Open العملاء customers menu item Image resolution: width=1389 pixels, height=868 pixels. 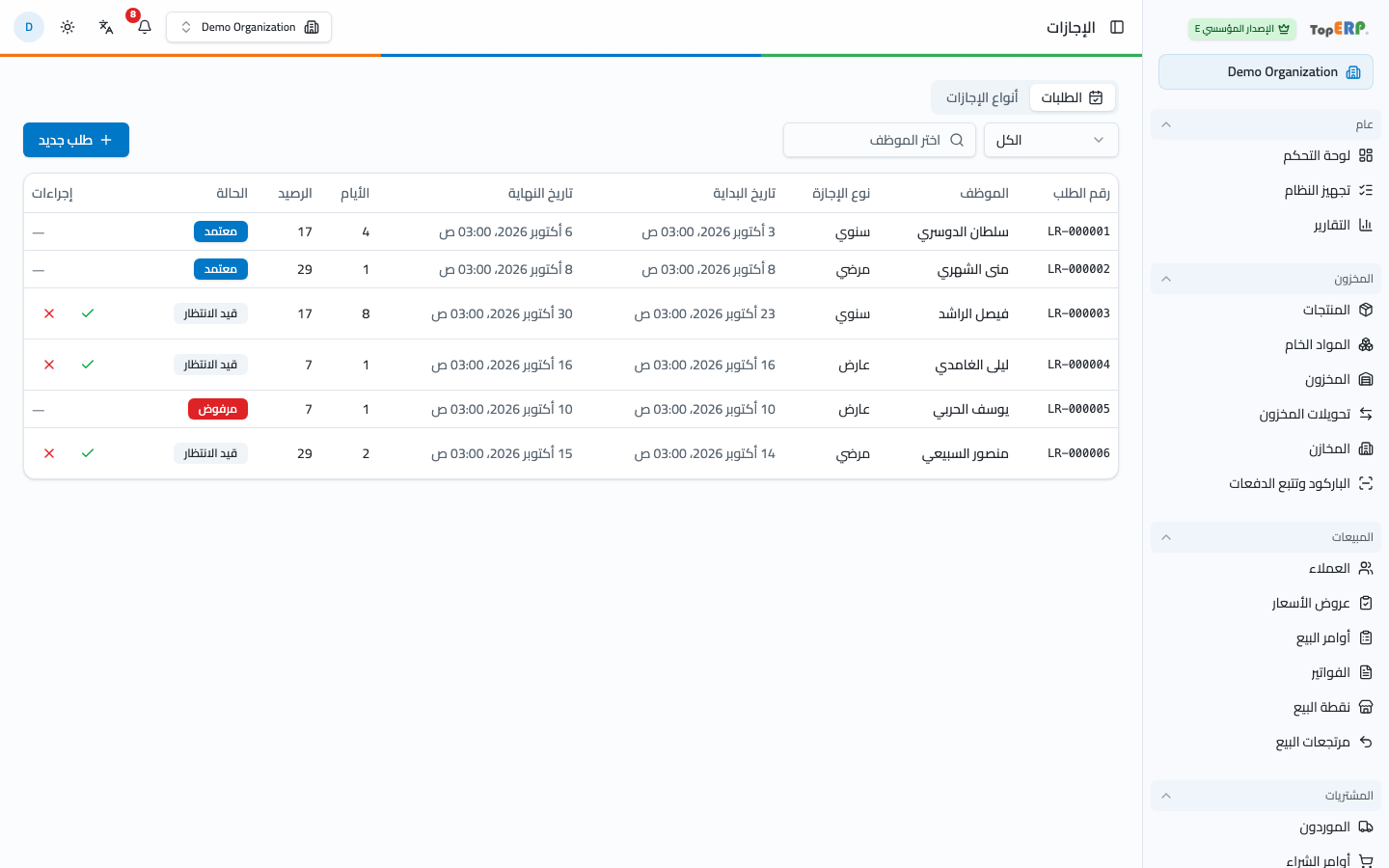[1266, 568]
